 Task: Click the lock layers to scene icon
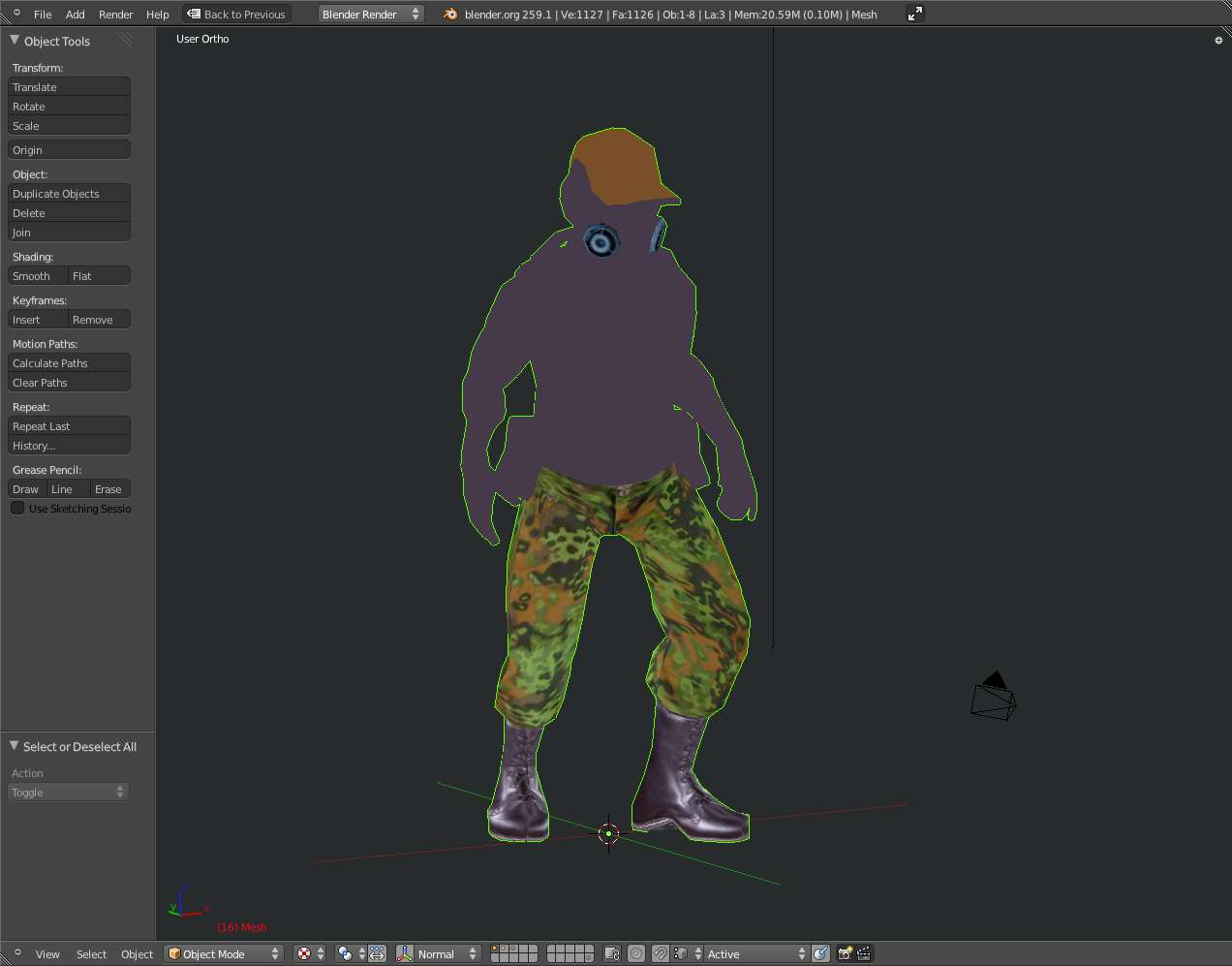coord(612,953)
